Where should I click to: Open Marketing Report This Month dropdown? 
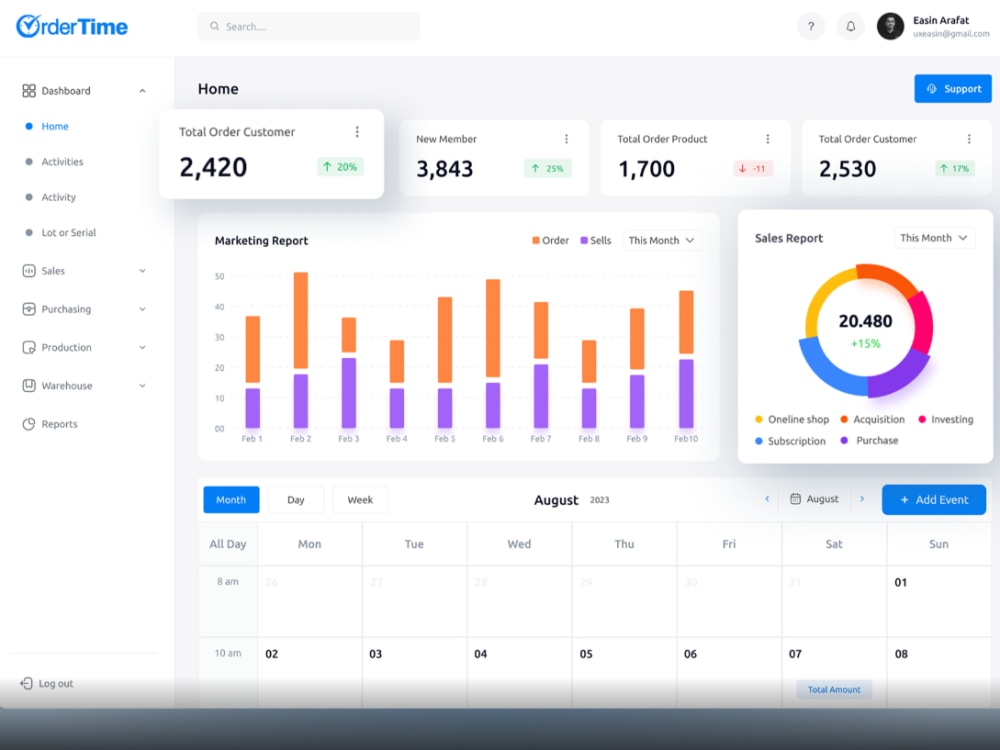pos(662,240)
